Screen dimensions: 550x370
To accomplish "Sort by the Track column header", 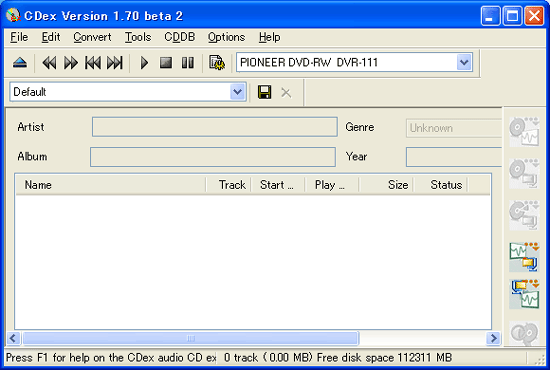I will click(x=228, y=185).
